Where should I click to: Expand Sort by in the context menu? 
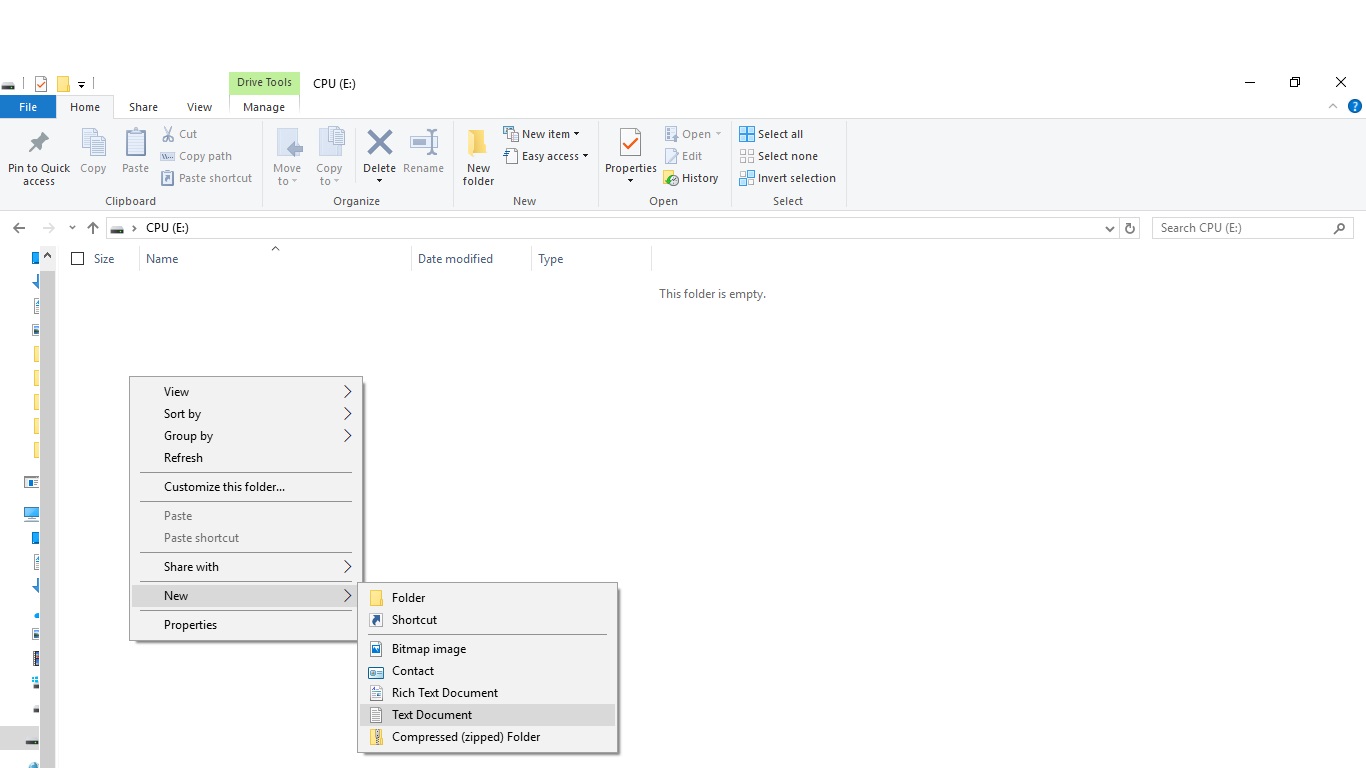pos(246,414)
